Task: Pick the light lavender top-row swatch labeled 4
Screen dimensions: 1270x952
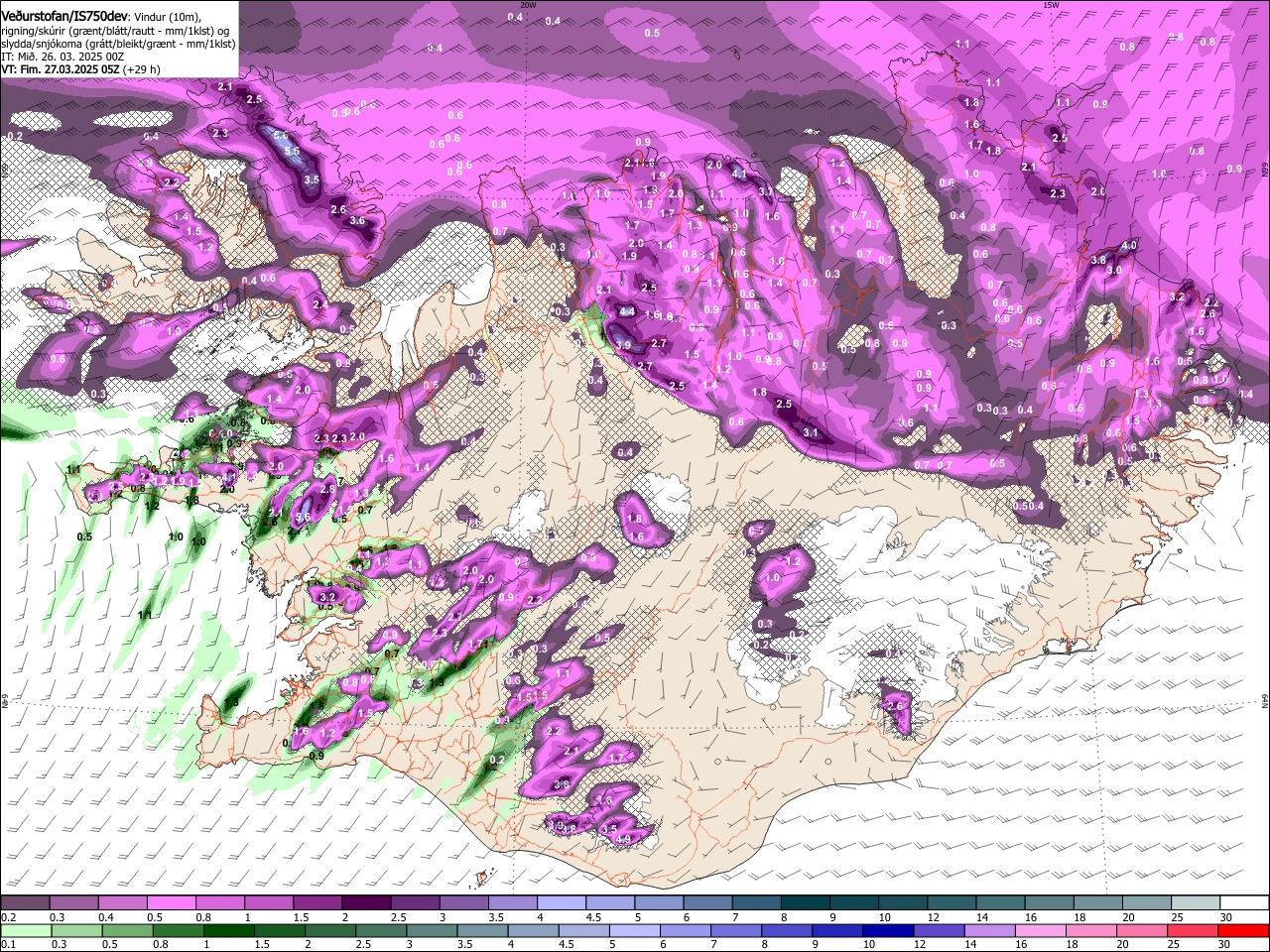Action: click(560, 903)
